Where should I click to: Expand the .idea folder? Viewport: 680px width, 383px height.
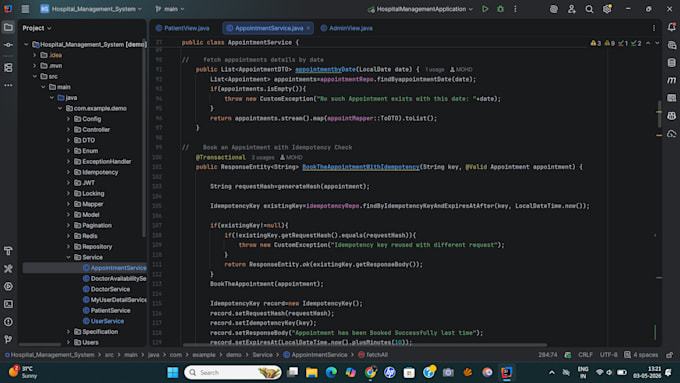coord(34,55)
